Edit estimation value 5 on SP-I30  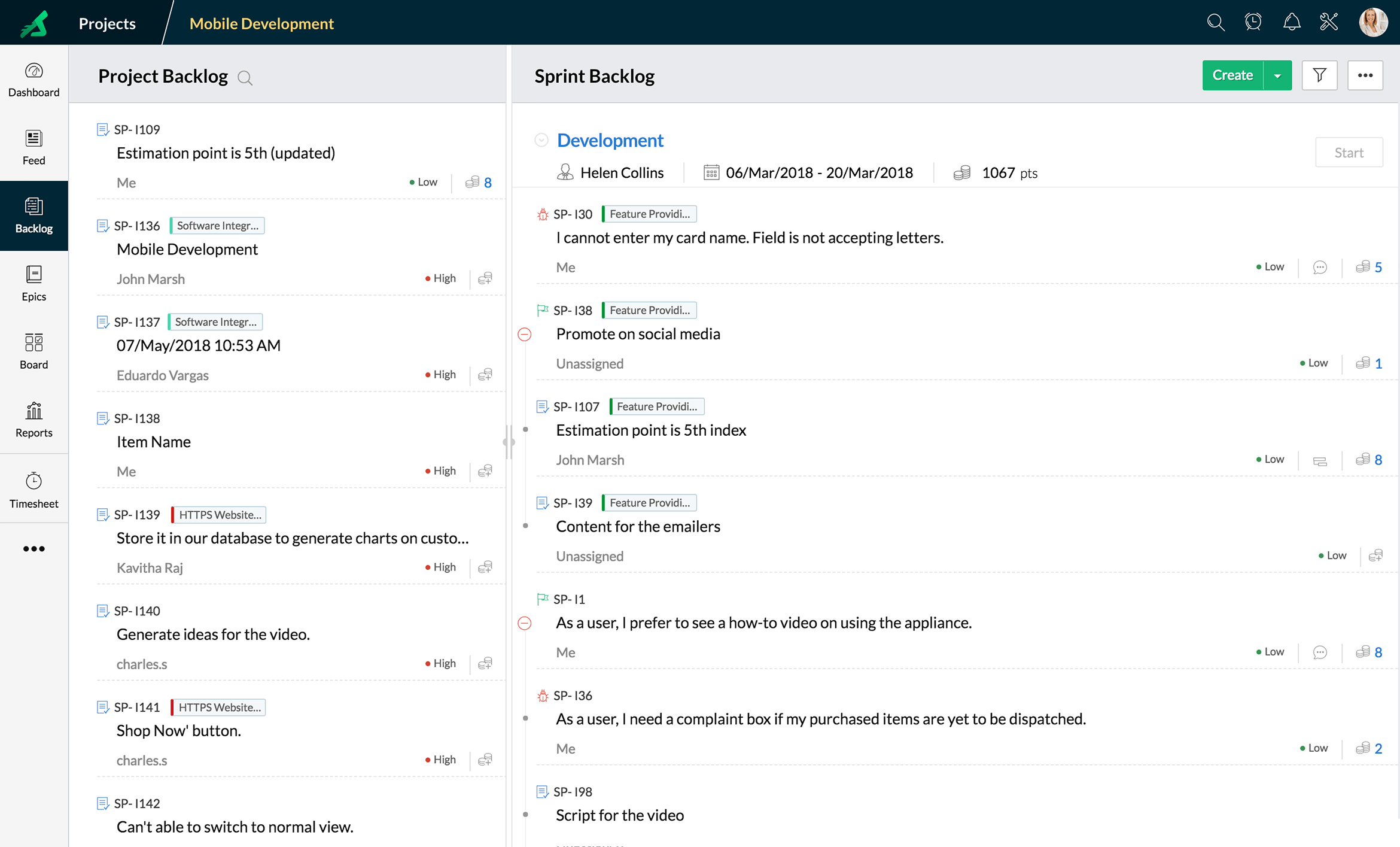point(1378,267)
